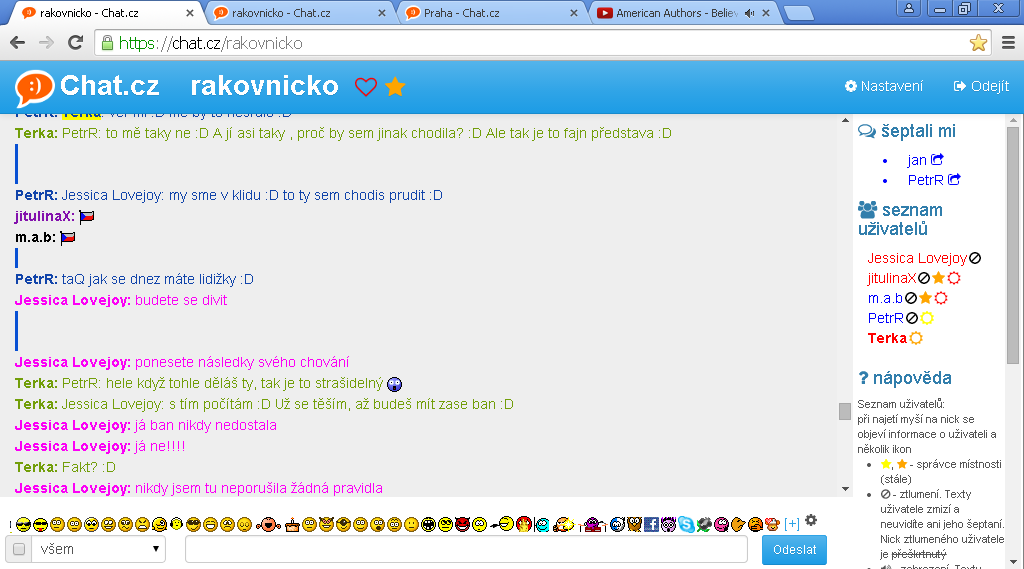Click PetrR nick in 'taQ jak se dnez' message
The width and height of the screenshot is (1024, 569).
[x=36, y=280]
